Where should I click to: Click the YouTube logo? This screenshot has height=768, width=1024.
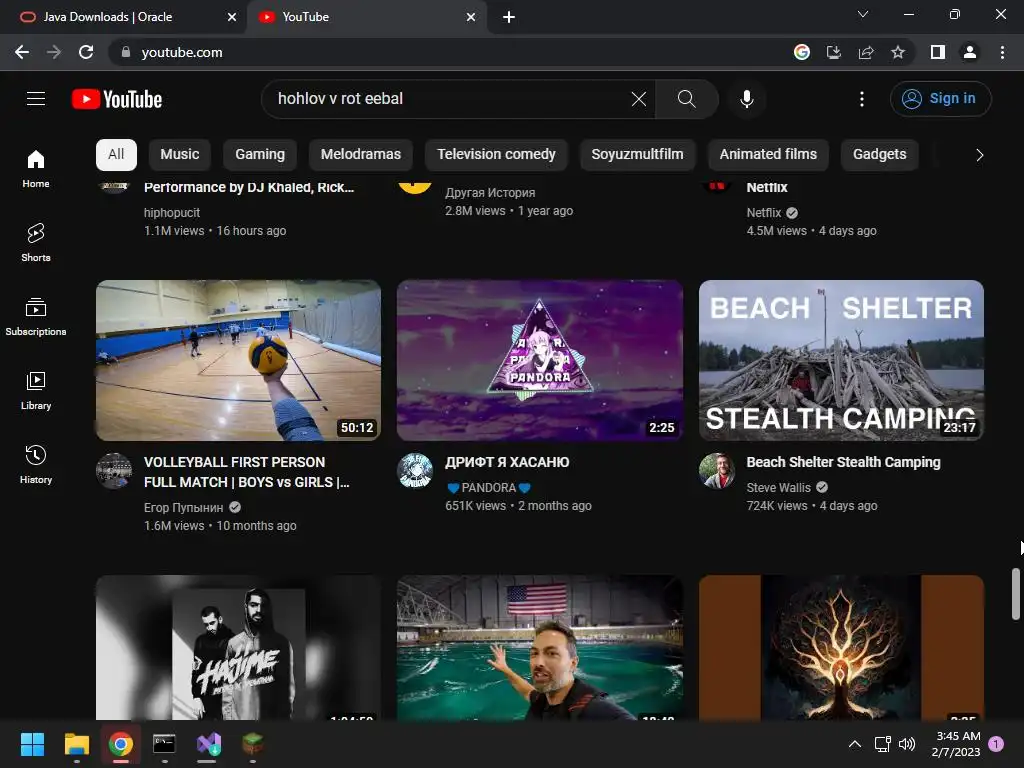coord(117,99)
